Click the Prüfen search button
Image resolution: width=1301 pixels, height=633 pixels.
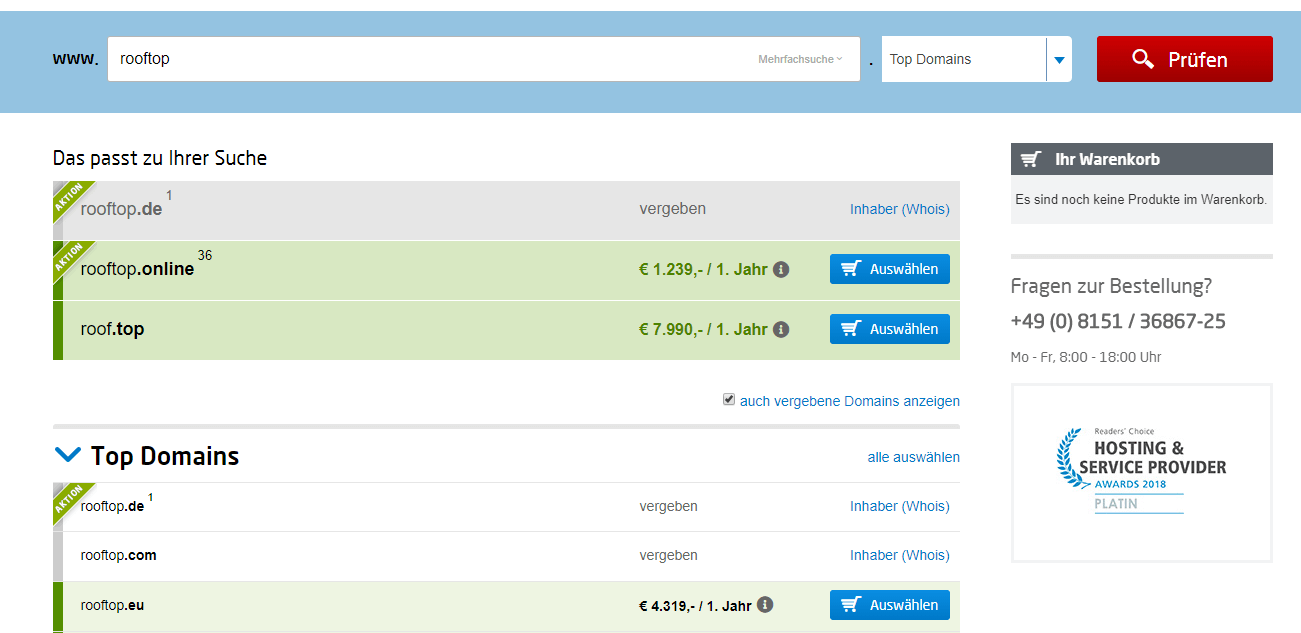click(x=1184, y=59)
